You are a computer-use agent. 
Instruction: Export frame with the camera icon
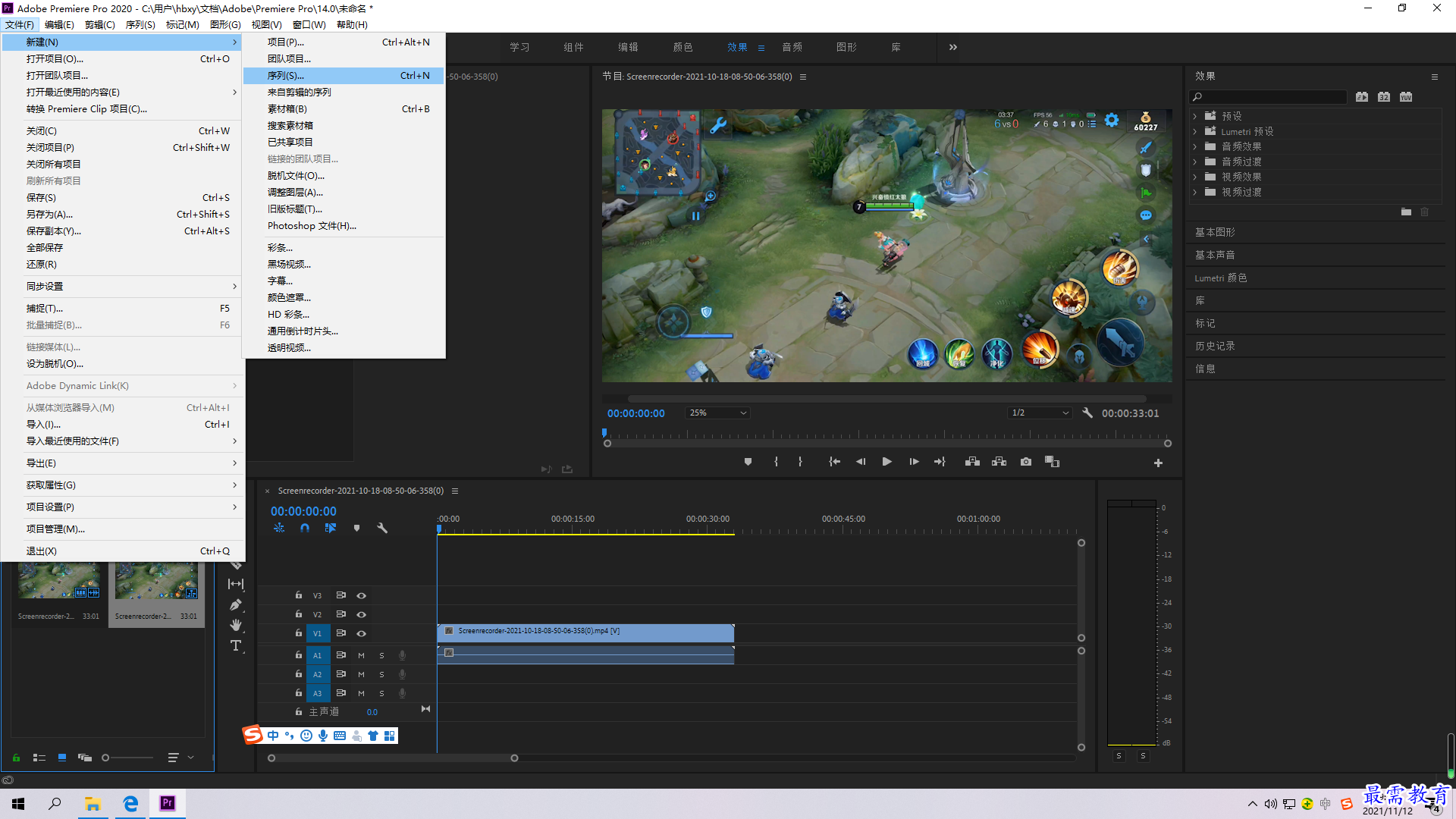(x=1026, y=462)
